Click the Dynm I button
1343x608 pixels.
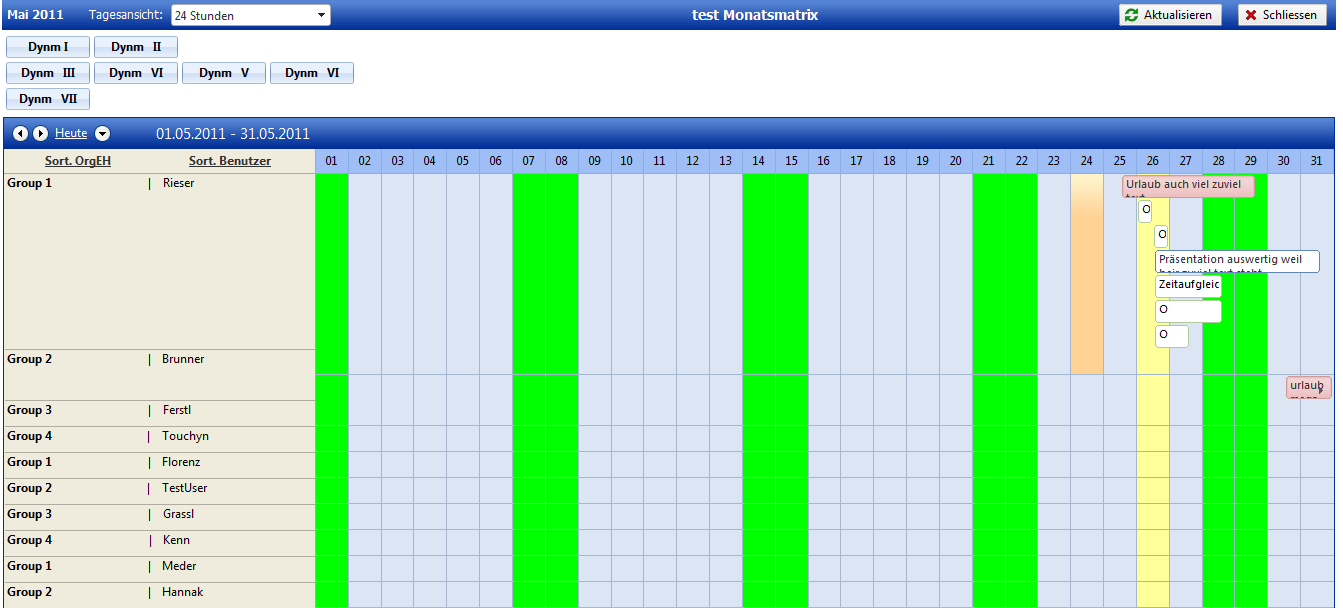pyautogui.click(x=48, y=47)
